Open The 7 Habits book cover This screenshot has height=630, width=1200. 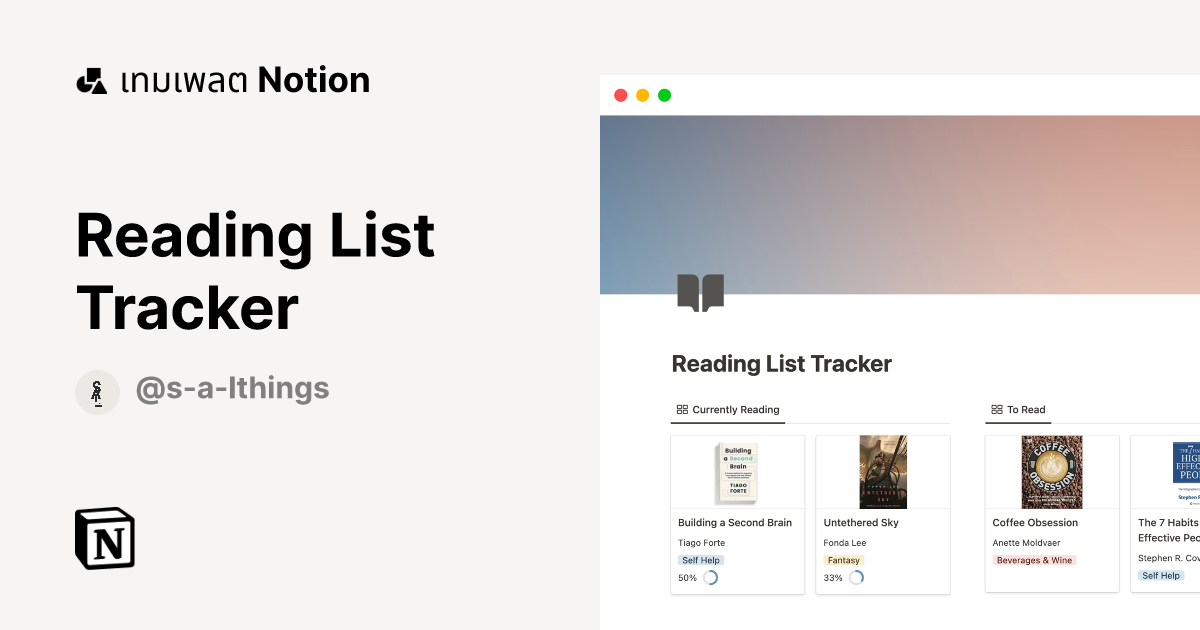[1186, 471]
